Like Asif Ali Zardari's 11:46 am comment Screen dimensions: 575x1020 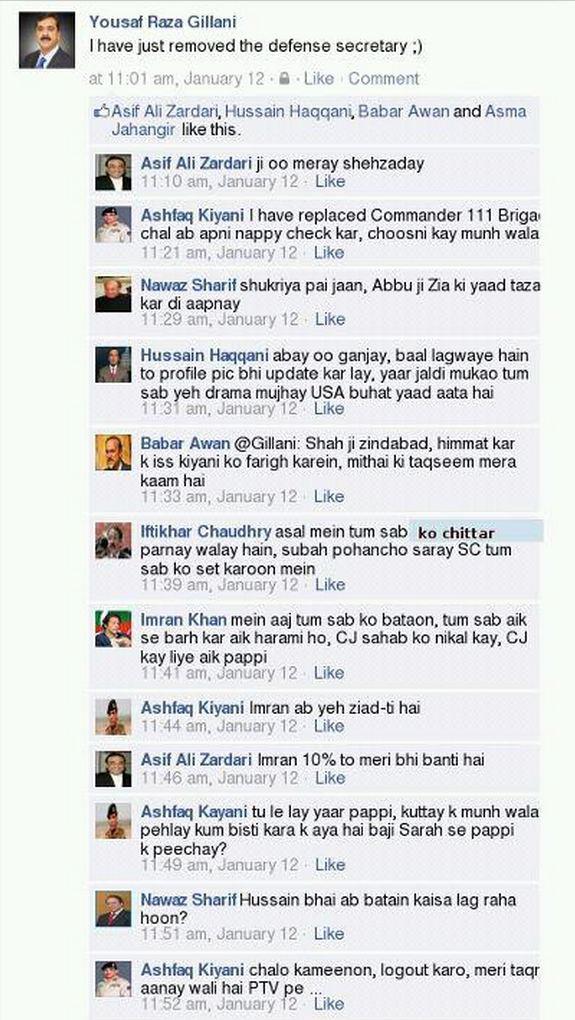coord(330,777)
